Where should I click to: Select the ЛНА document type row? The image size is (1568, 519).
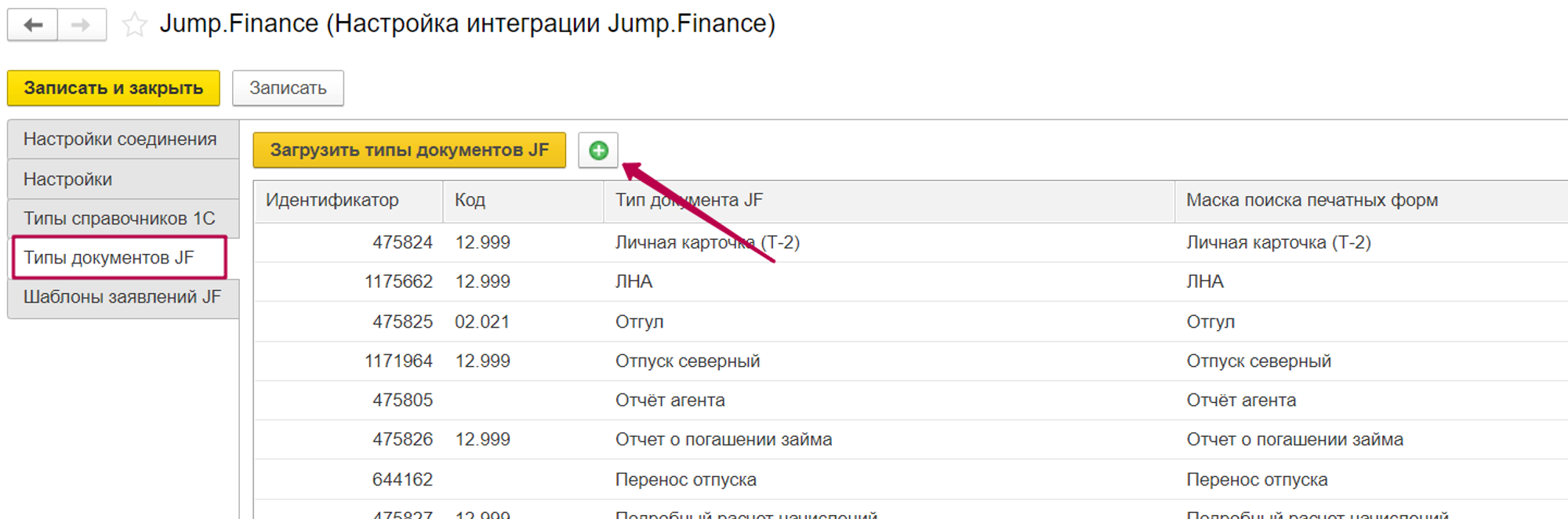pyautogui.click(x=634, y=282)
